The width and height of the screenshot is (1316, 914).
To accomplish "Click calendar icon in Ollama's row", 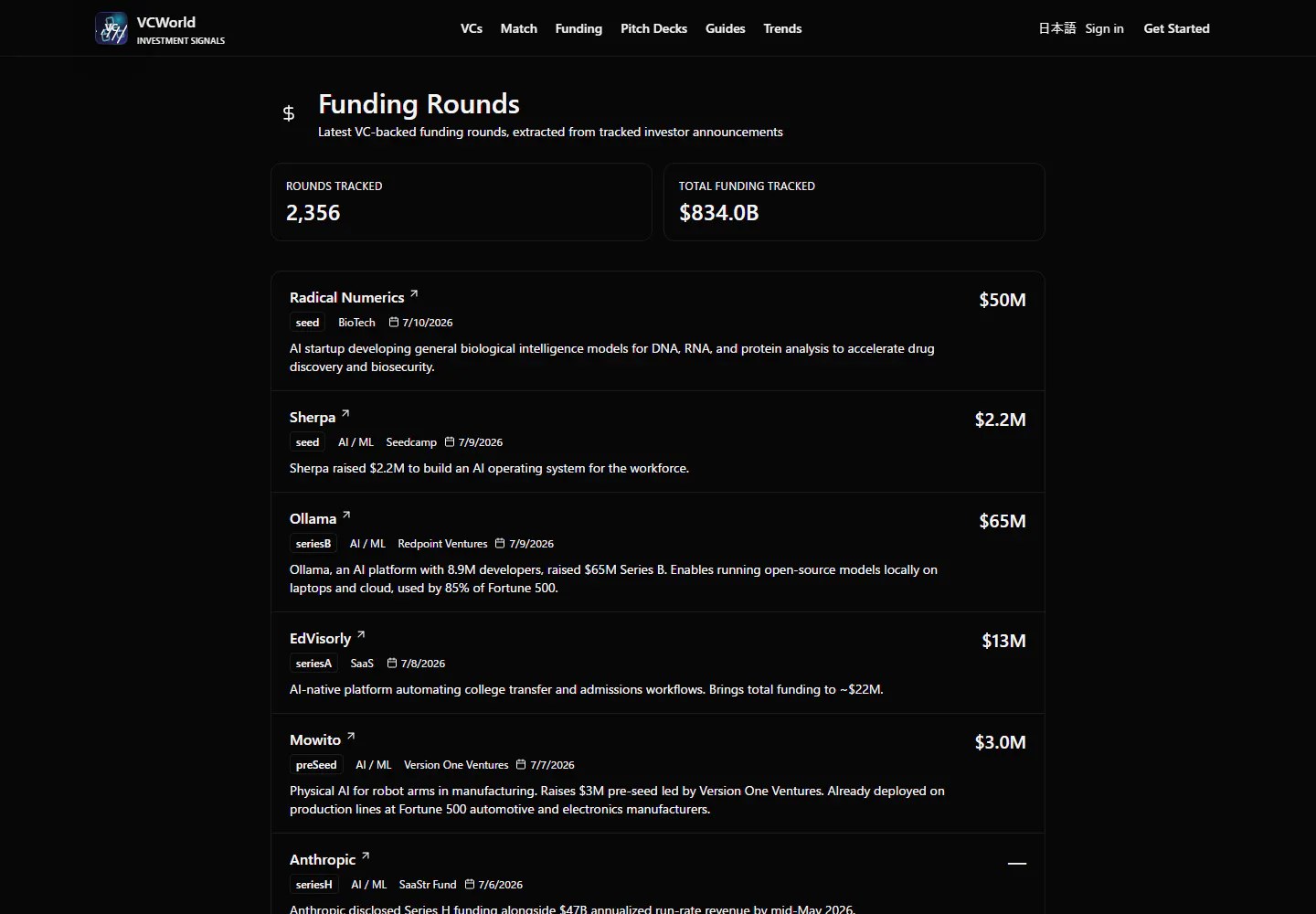I will click(500, 543).
